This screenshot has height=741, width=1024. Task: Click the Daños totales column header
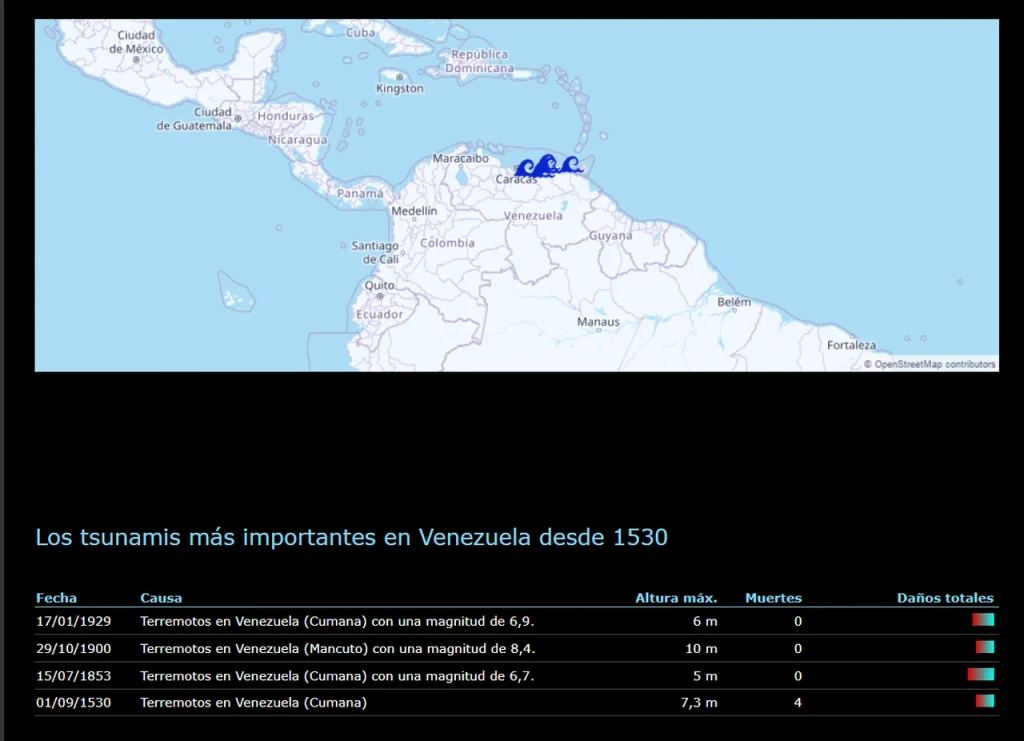[x=945, y=598]
